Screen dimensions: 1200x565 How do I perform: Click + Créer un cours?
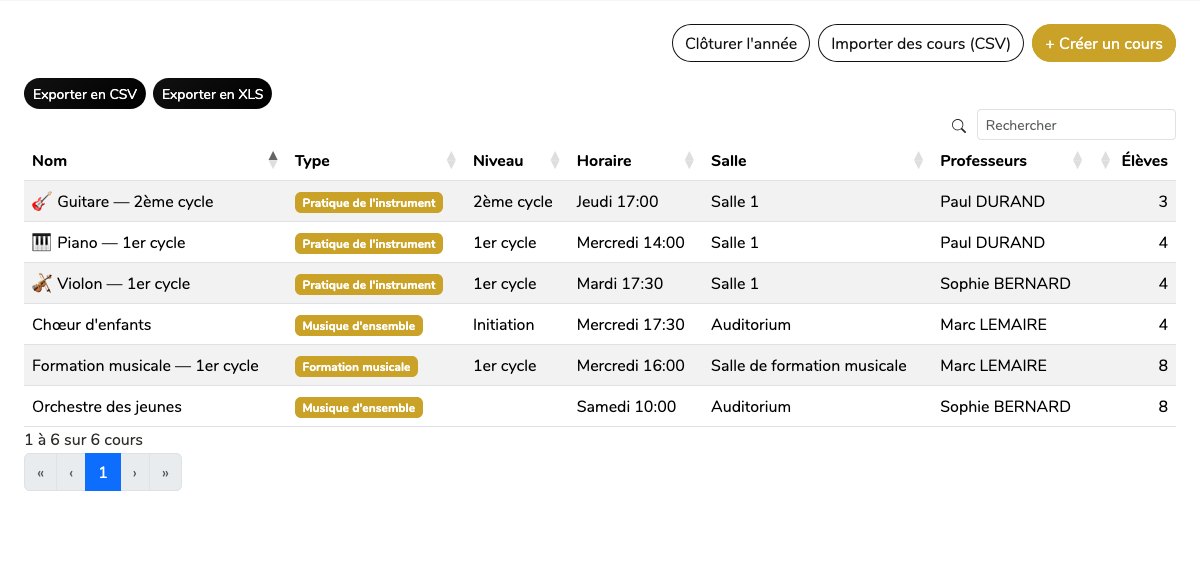(1104, 44)
